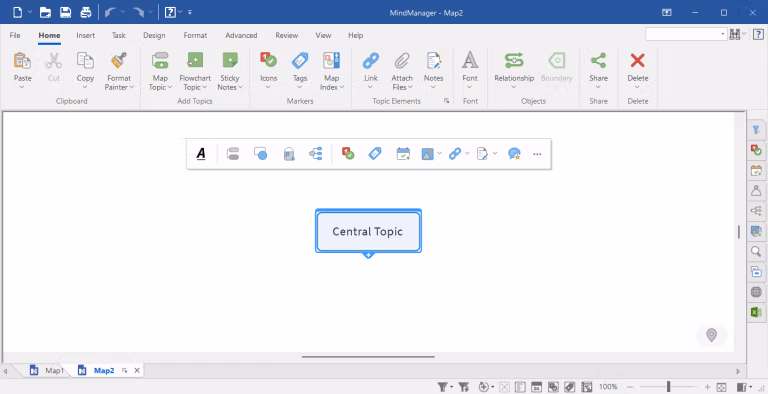Click callout shape icon in floating toolbar

[261, 154]
